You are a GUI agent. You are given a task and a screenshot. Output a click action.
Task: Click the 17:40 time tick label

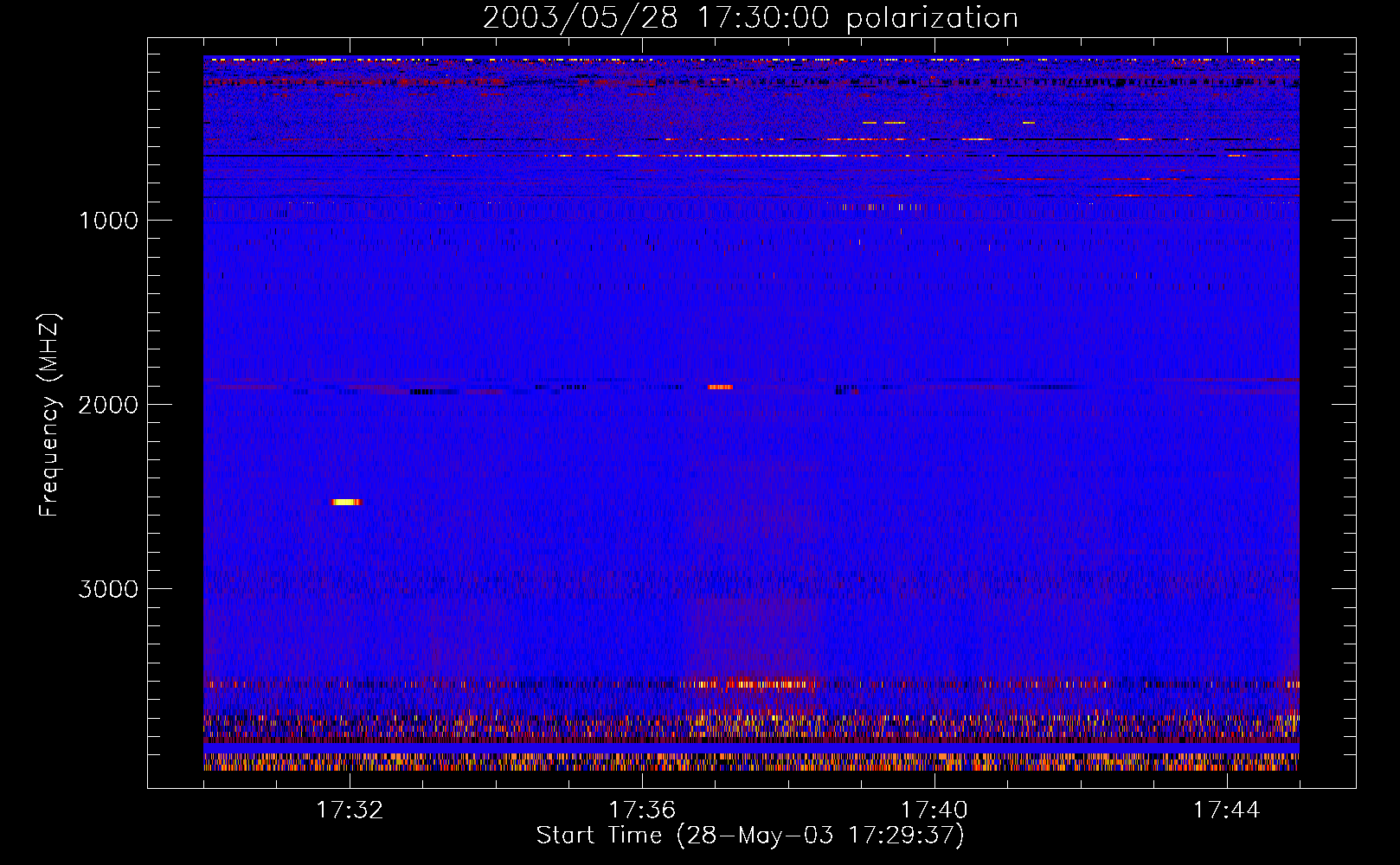(x=934, y=811)
